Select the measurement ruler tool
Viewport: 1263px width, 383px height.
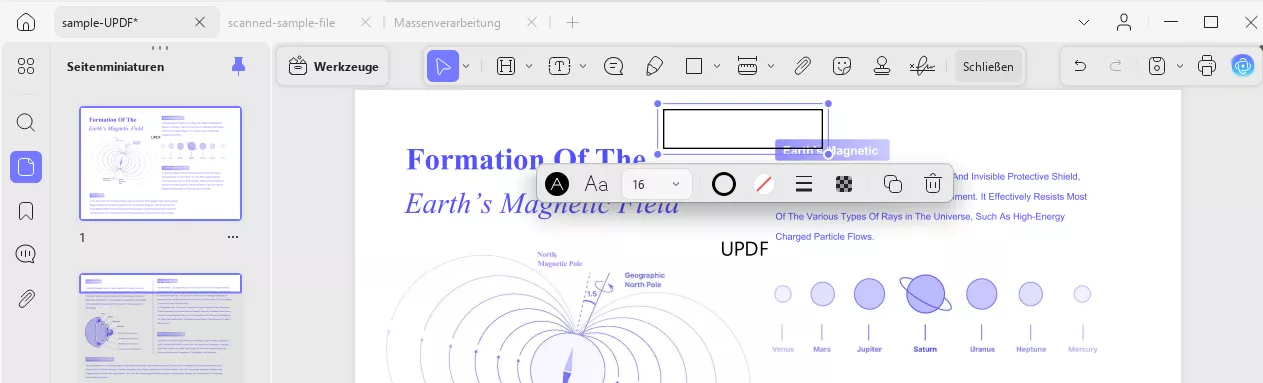748,66
